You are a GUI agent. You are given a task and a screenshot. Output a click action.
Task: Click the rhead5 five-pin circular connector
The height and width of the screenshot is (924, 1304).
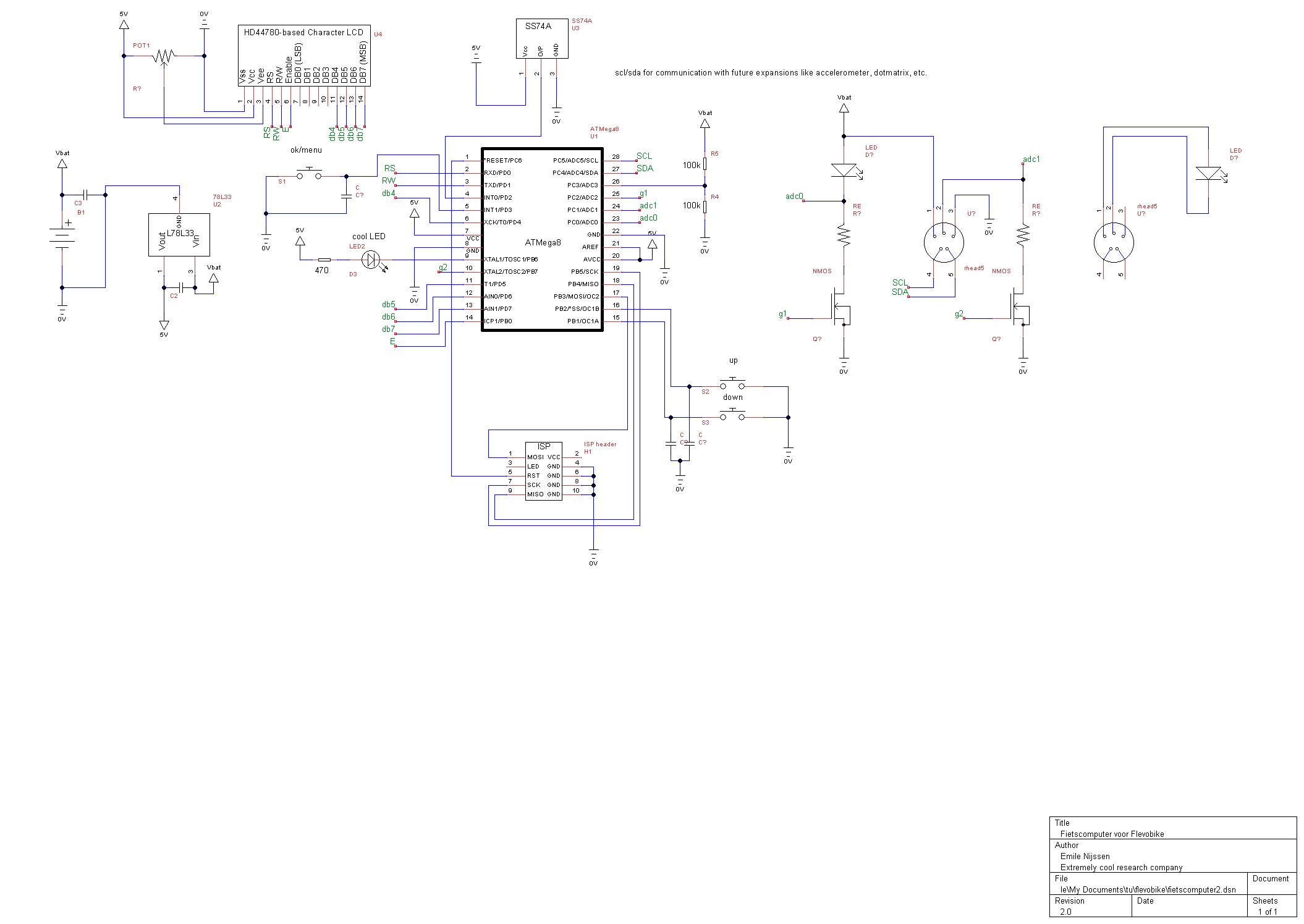[x=943, y=242]
